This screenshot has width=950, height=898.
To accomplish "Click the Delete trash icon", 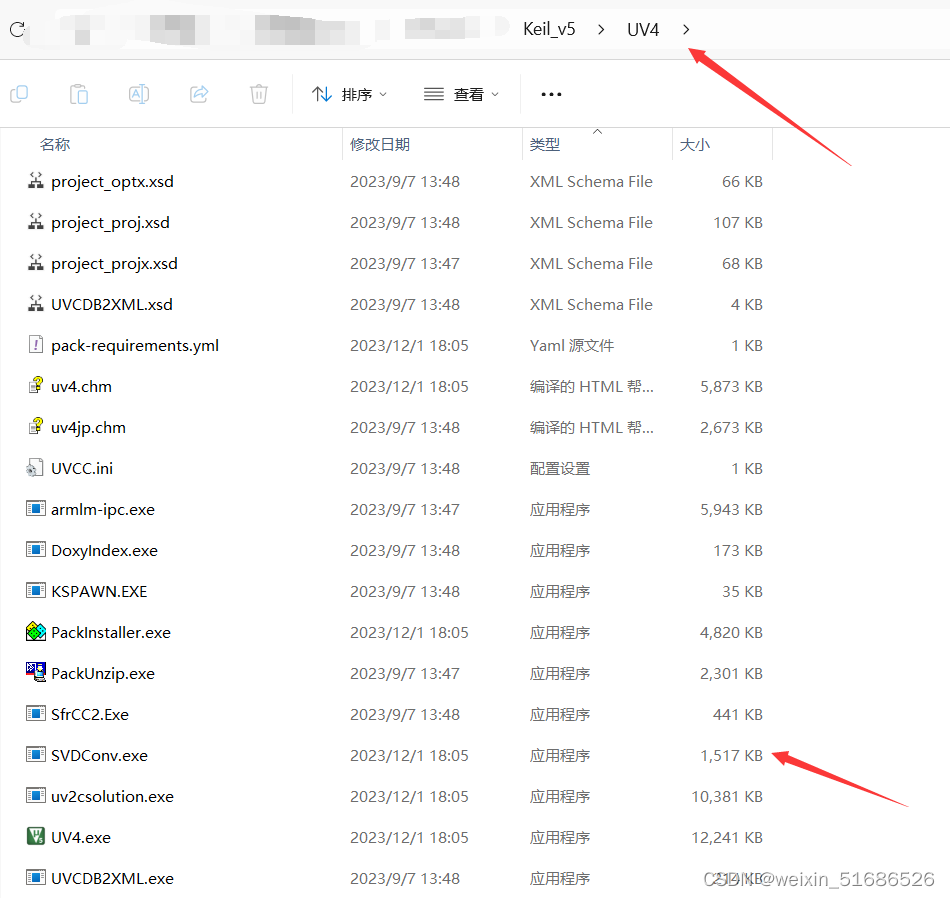I will pos(259,94).
